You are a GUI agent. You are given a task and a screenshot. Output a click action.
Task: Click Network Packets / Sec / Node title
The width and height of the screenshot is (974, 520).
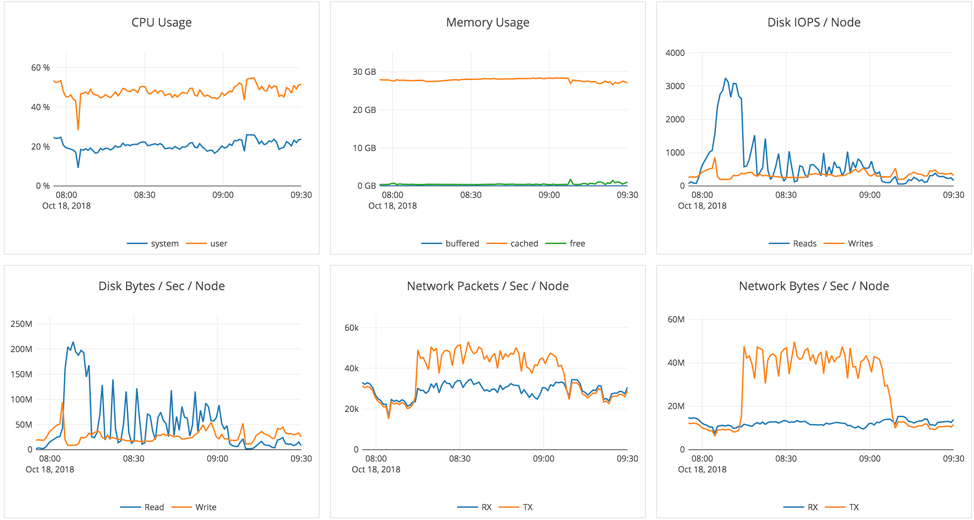[487, 286]
